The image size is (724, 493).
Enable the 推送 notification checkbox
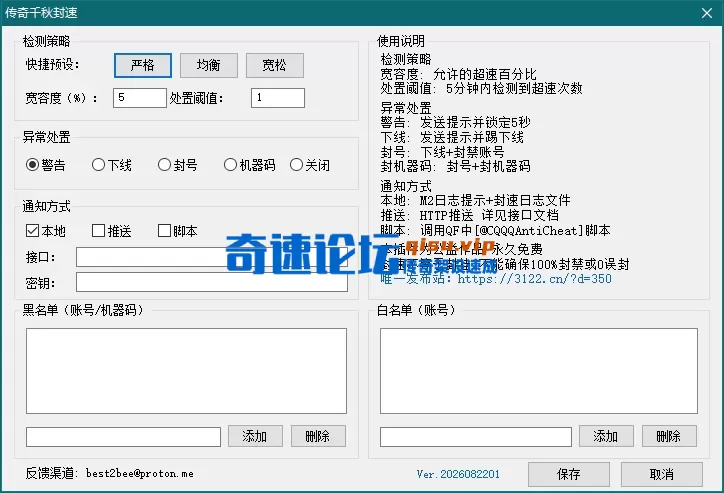[112, 231]
